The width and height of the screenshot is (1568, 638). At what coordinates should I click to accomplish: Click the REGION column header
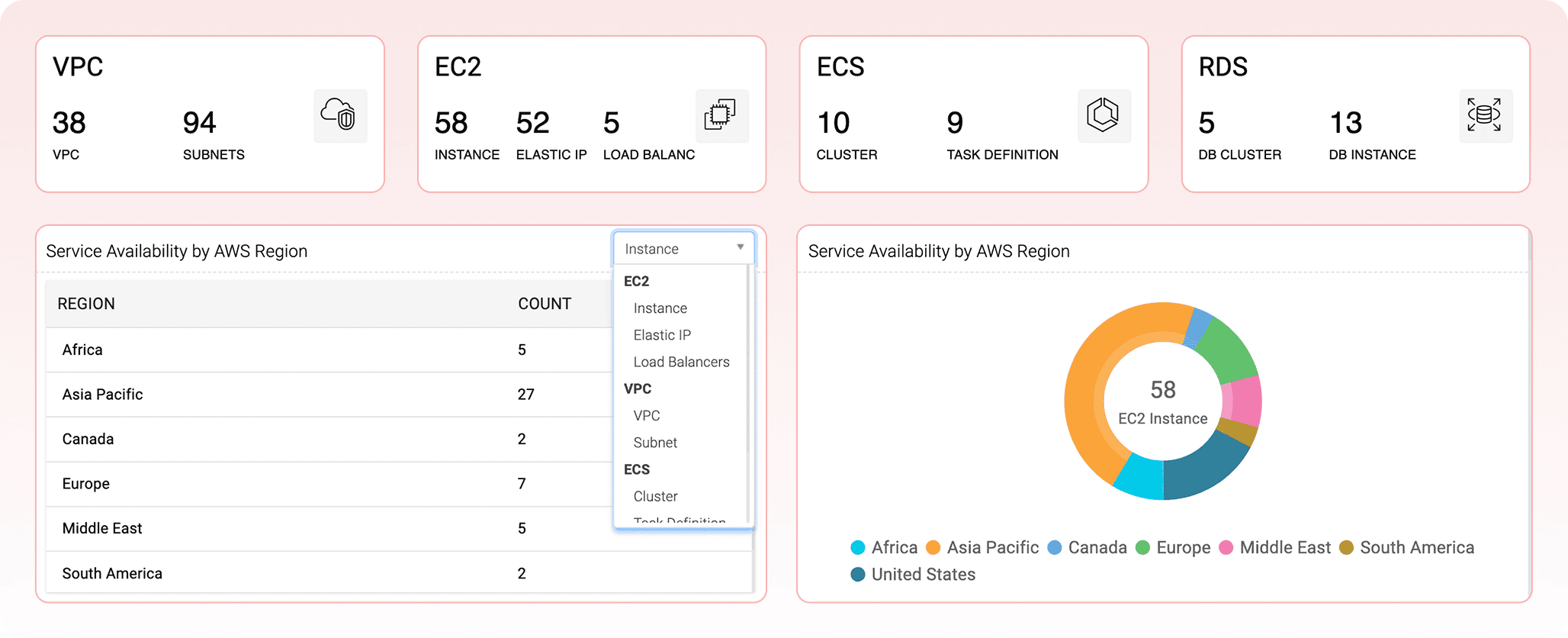[x=86, y=304]
